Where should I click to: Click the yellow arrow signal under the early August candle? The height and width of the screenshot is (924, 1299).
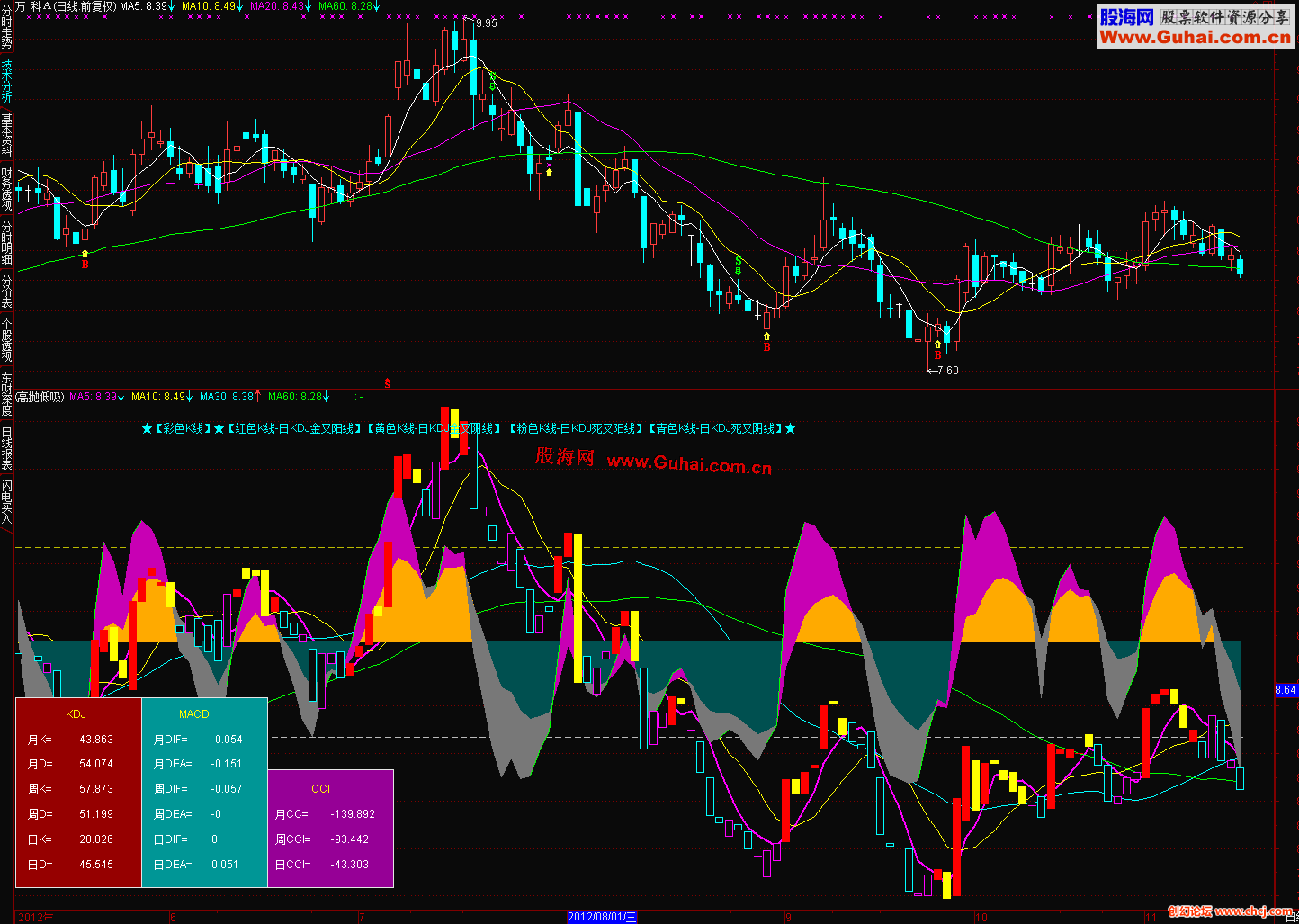[549, 171]
